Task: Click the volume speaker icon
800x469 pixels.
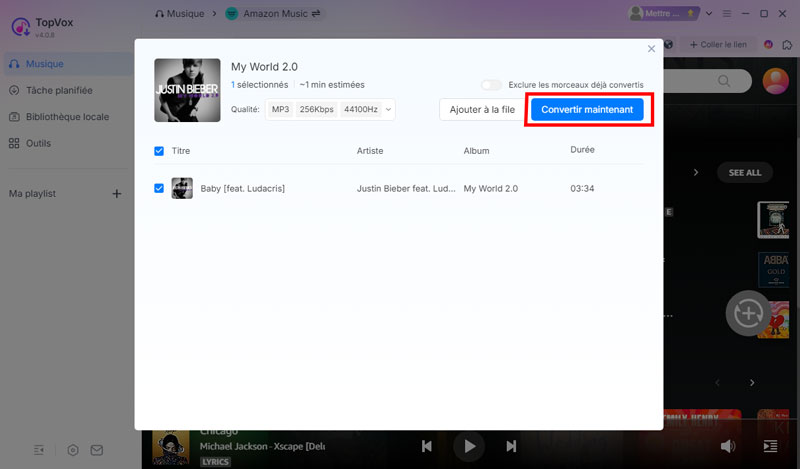Action: [728, 446]
